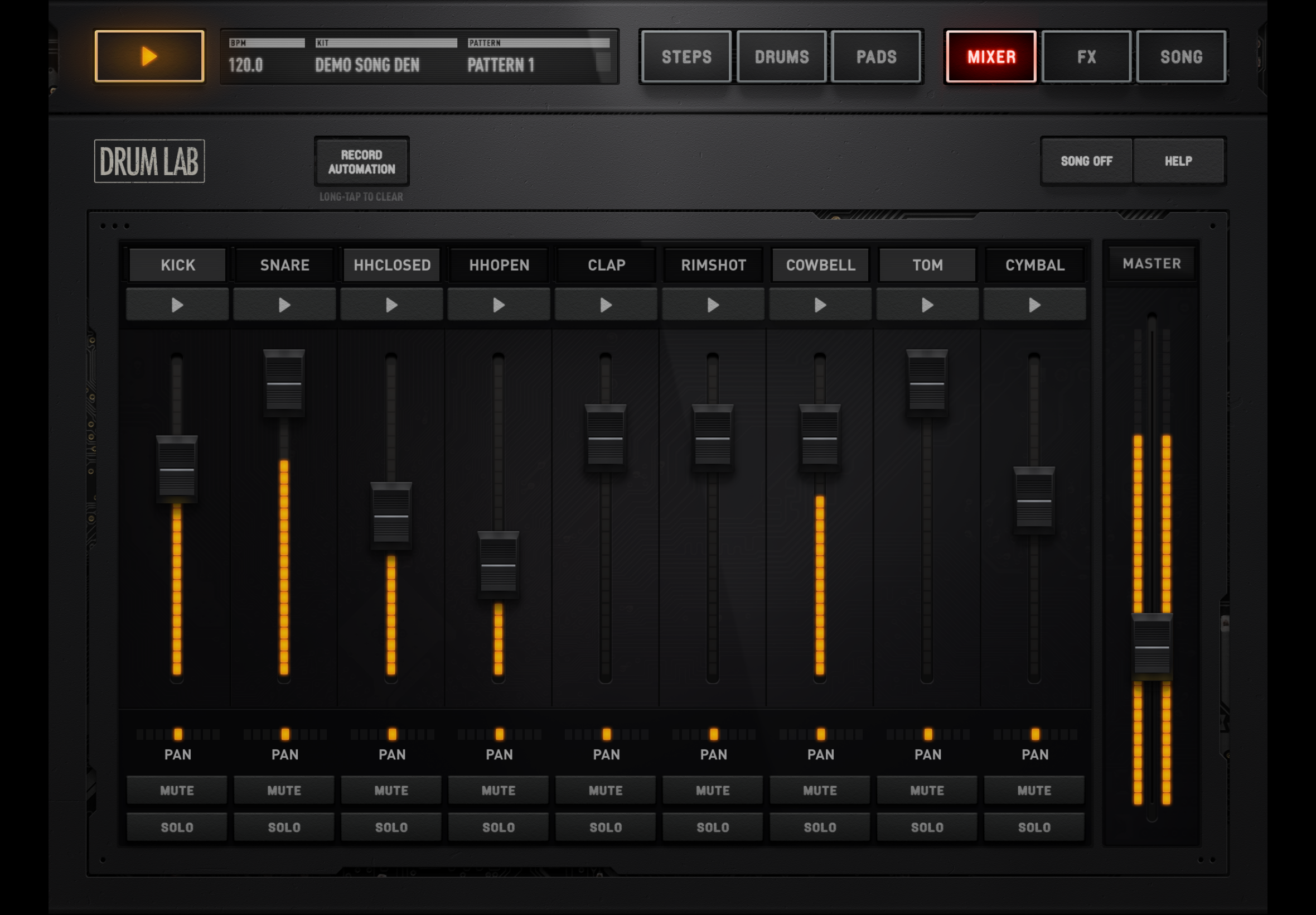Switch to the DRUMS tab
Viewport: 1316px width, 915px height.
[x=781, y=57]
